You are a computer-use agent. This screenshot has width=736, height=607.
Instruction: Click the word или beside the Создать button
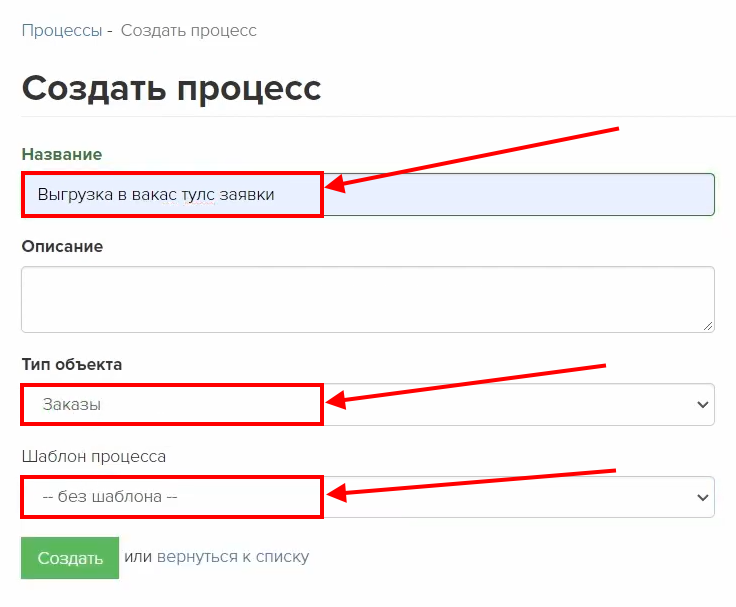[138, 557]
